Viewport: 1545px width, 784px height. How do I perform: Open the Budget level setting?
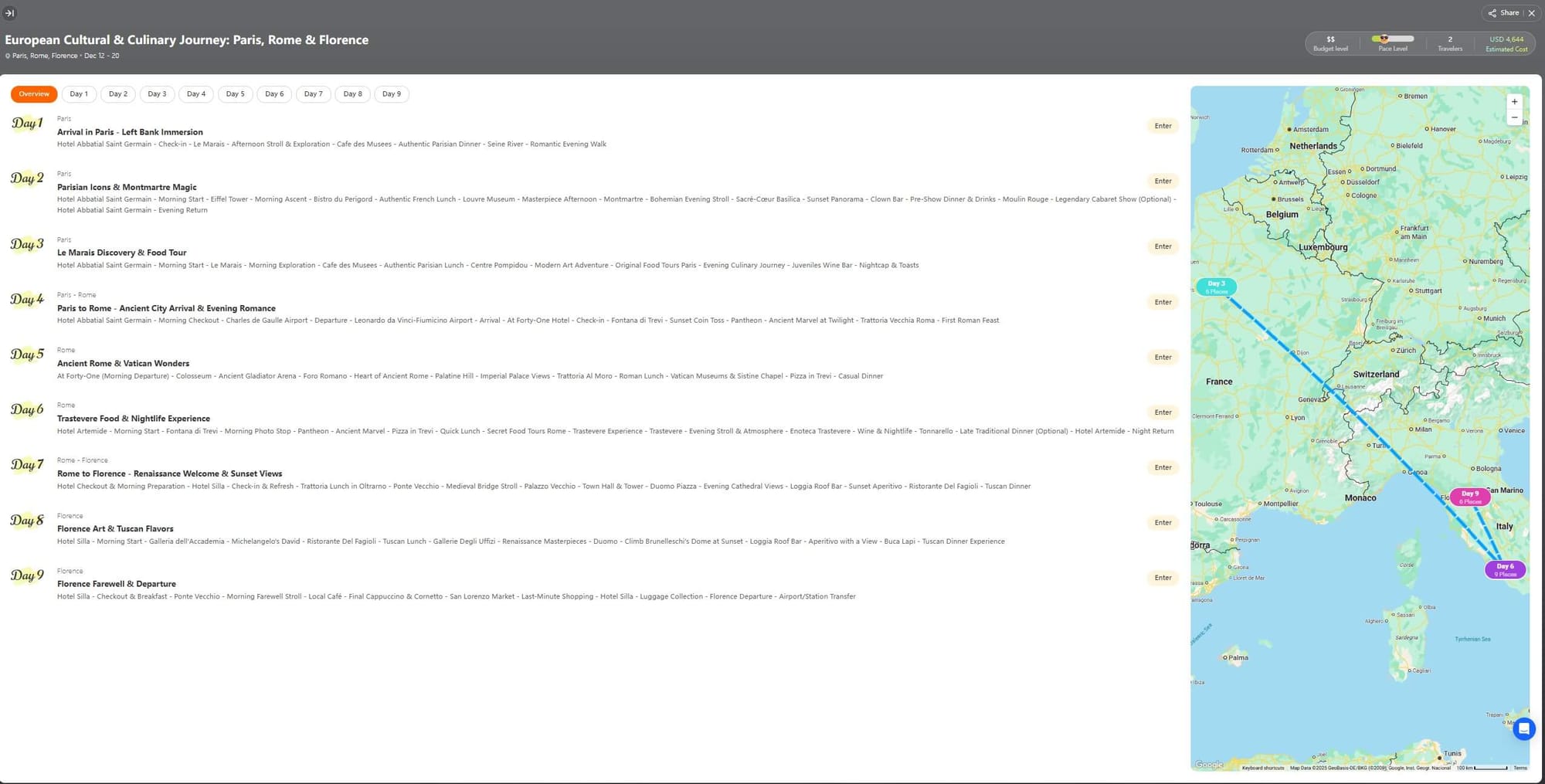[x=1330, y=43]
